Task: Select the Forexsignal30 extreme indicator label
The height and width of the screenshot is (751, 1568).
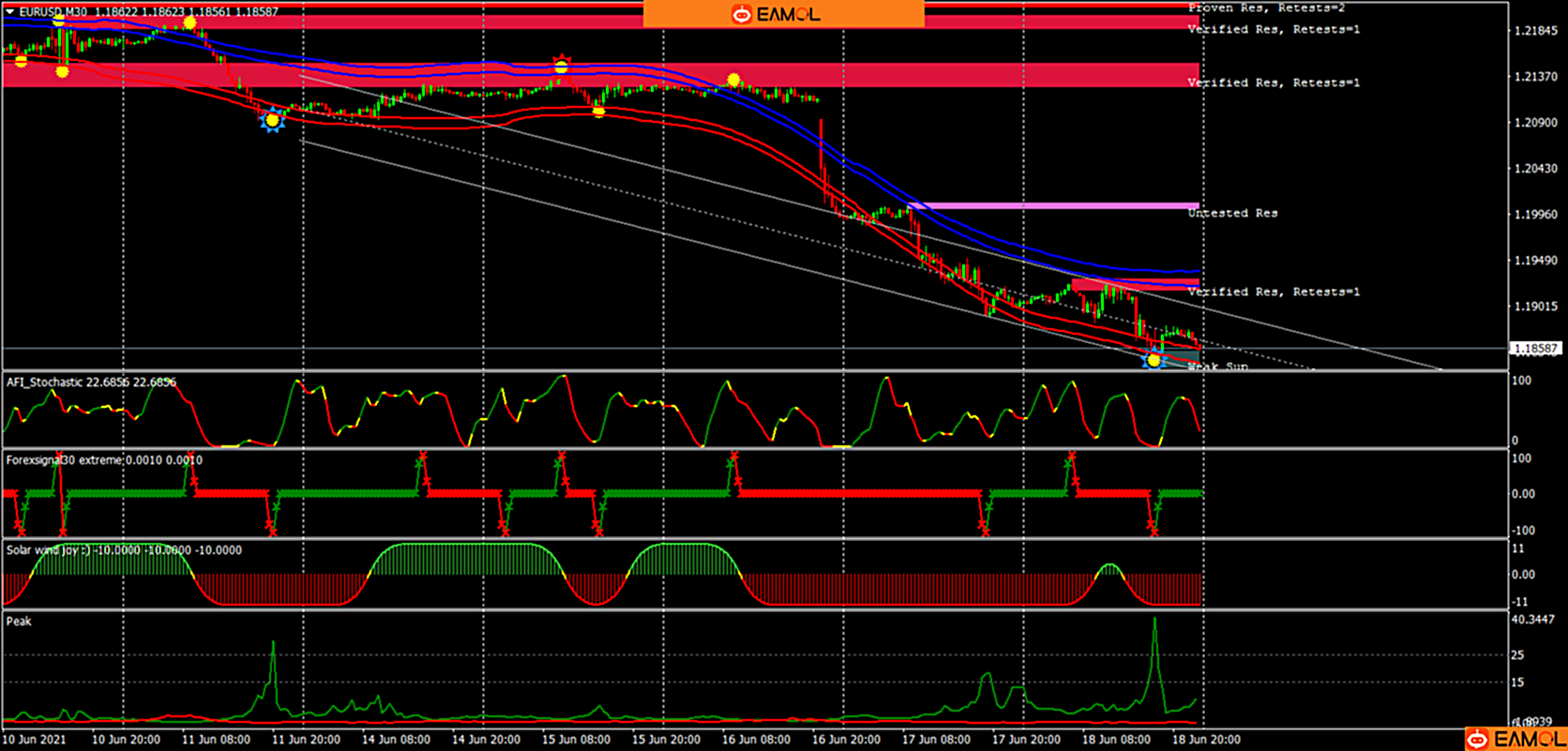Action: tap(104, 460)
